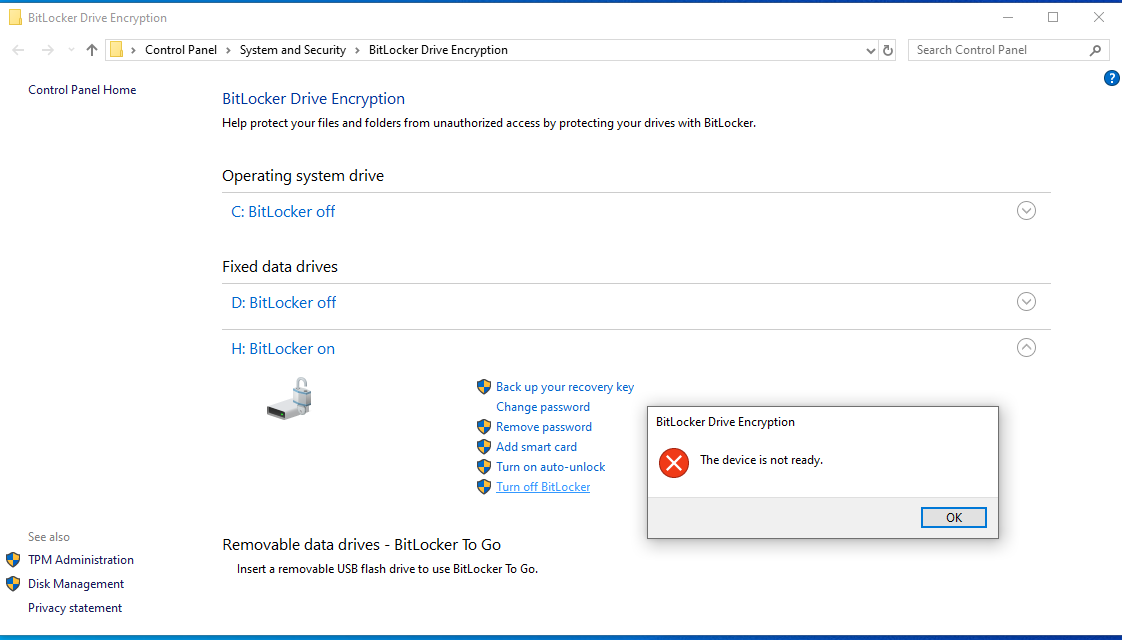1122x640 pixels.
Task: Click Add smart card link
Action: click(537, 447)
